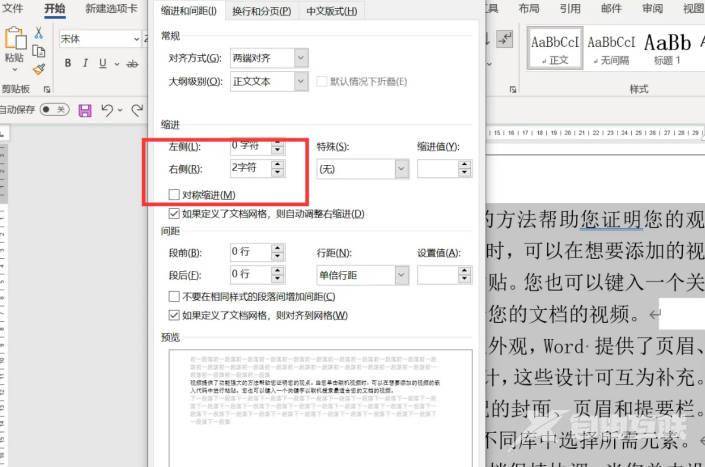Open the Paragraph group dialog launcher
The height and width of the screenshot is (467, 705).
coord(513,89)
